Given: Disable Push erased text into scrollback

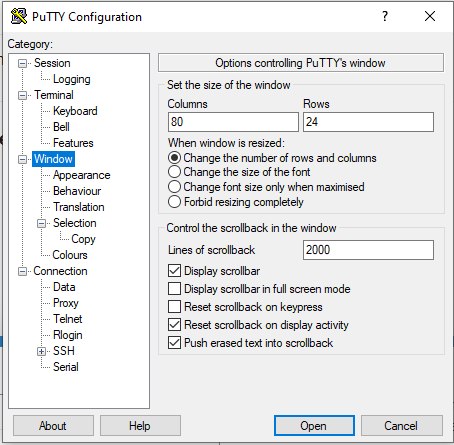Looking at the screenshot, I should coord(174,343).
